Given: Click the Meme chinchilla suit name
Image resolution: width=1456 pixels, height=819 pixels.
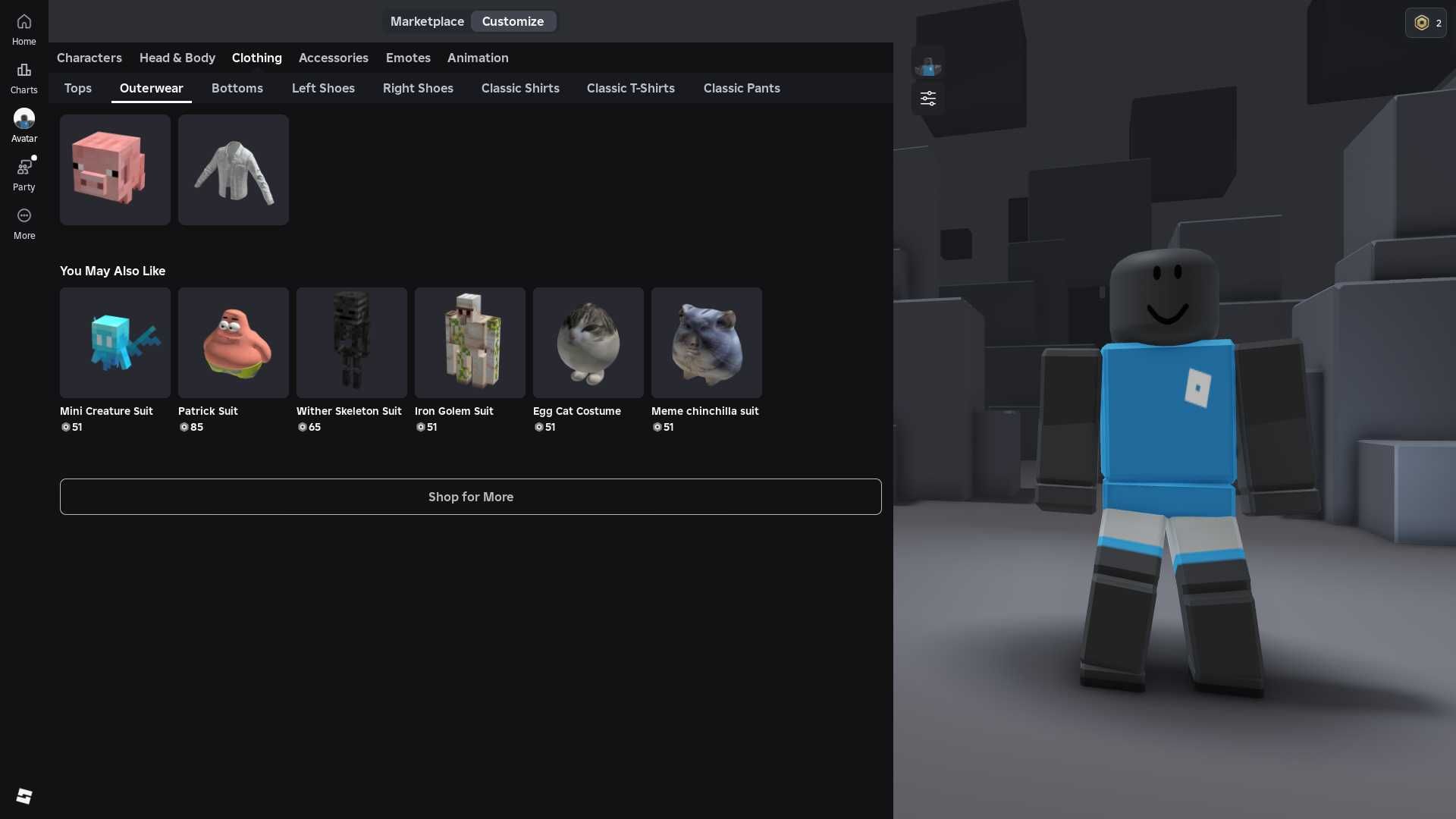Looking at the screenshot, I should tap(705, 411).
